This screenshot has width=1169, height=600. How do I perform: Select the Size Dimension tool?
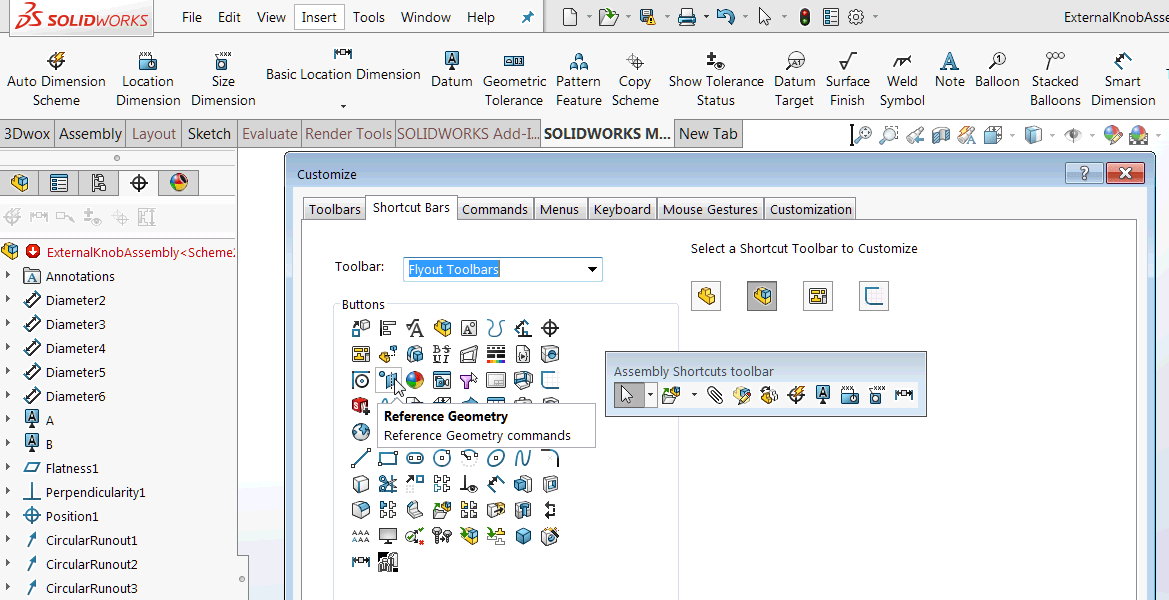click(223, 80)
